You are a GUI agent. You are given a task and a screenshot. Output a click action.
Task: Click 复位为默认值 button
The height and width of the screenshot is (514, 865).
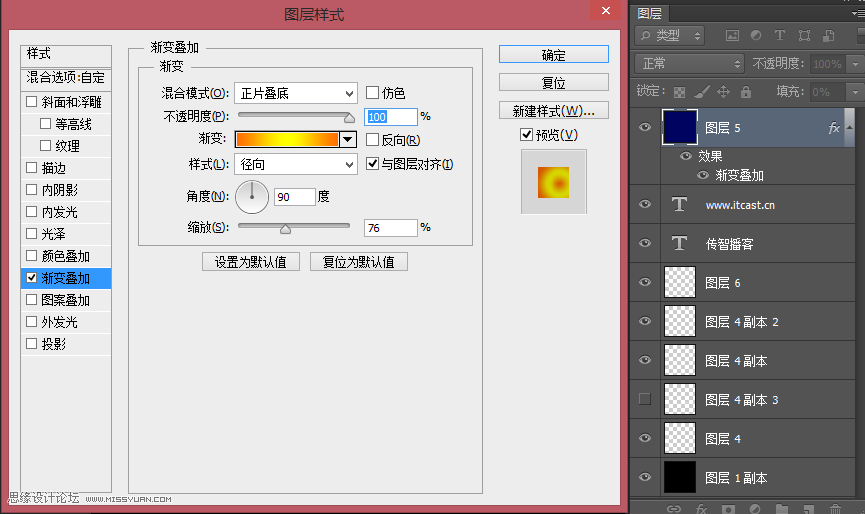359,262
